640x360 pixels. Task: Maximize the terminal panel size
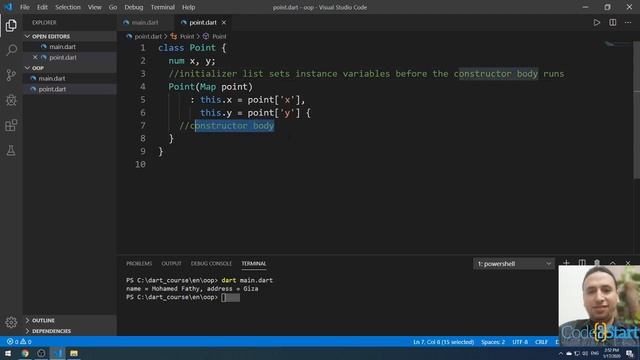tap(613, 263)
